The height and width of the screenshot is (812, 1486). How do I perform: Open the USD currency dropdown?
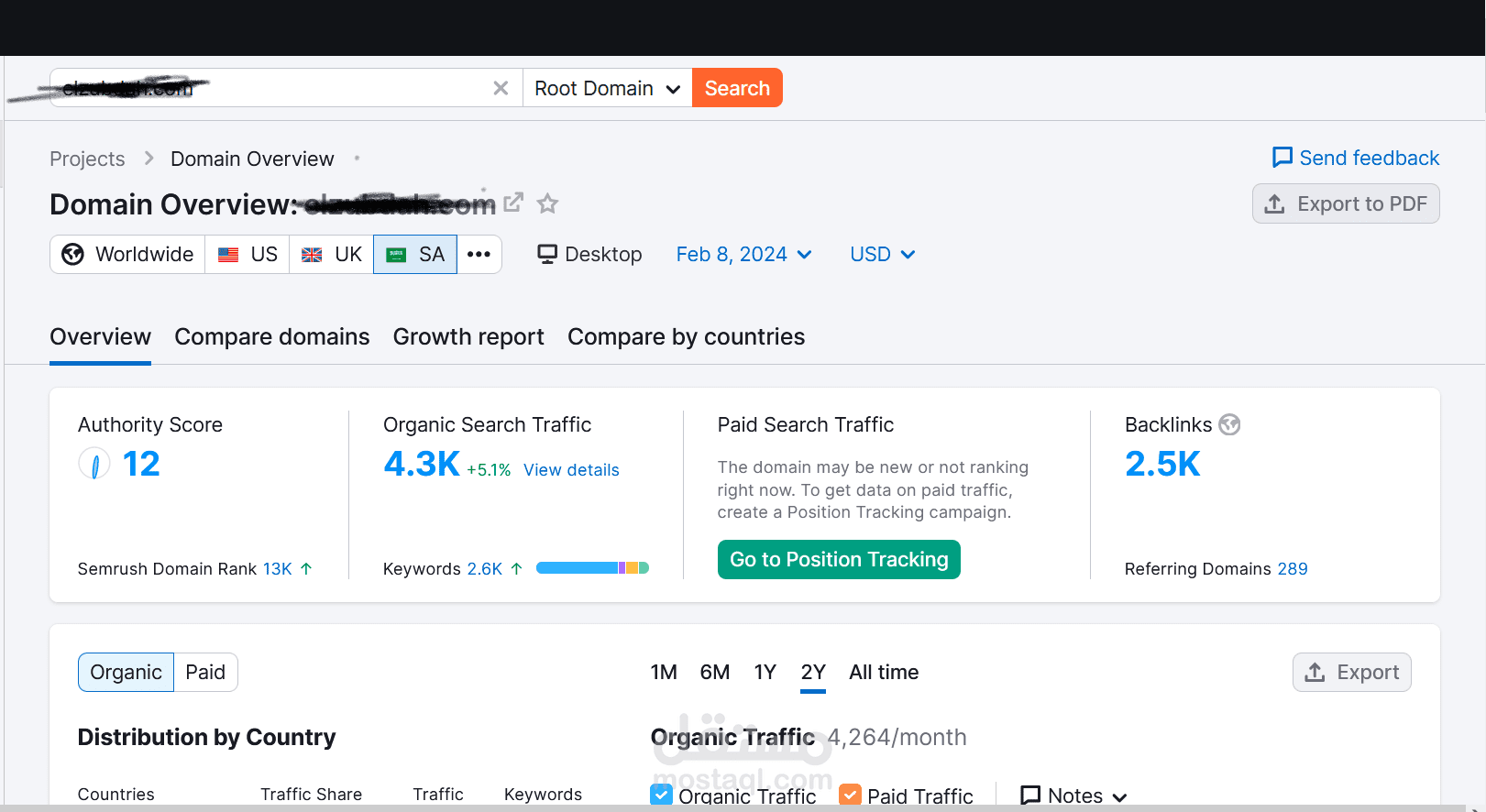tap(883, 254)
